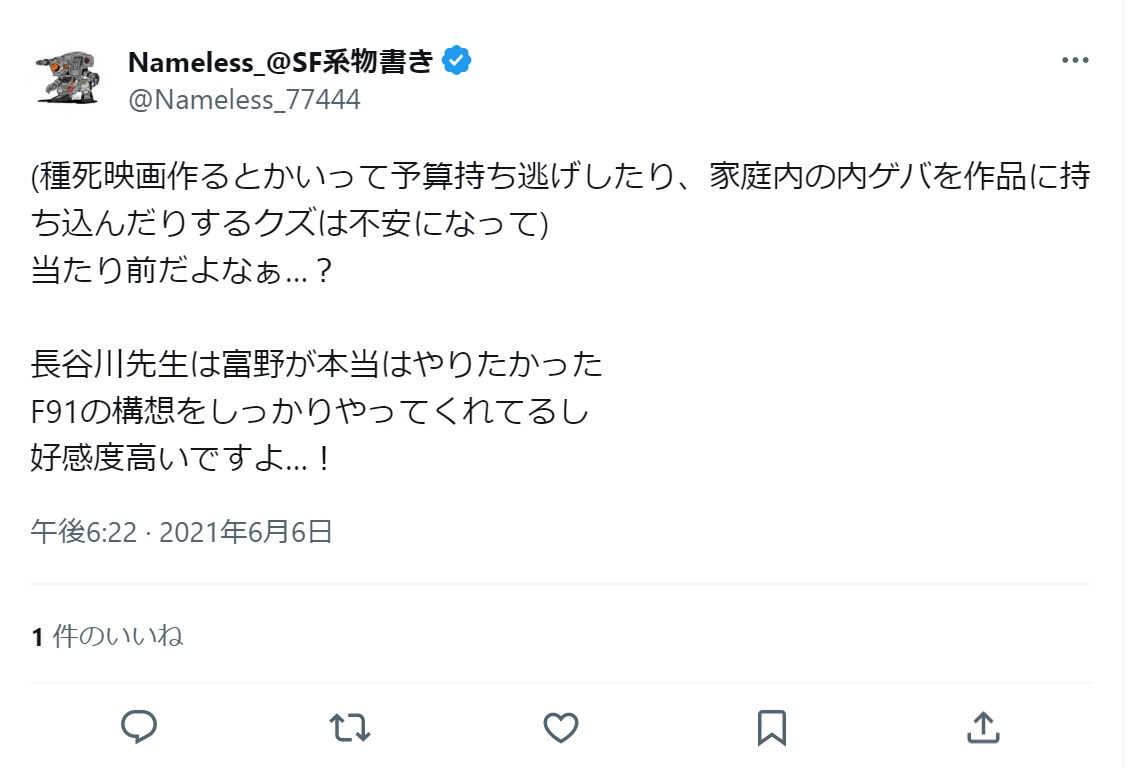Click the 2021年6月6日 date

(246, 532)
